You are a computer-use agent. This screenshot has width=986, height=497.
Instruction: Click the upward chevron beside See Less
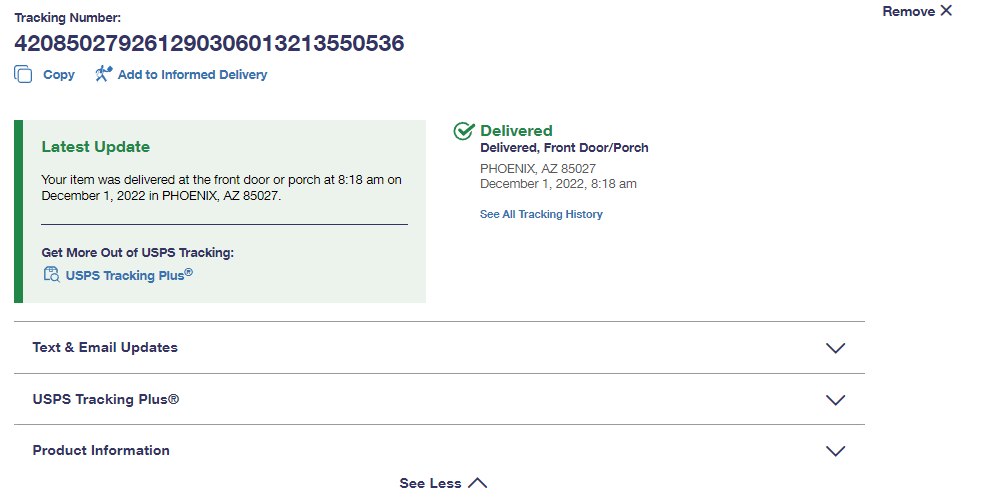click(x=478, y=484)
